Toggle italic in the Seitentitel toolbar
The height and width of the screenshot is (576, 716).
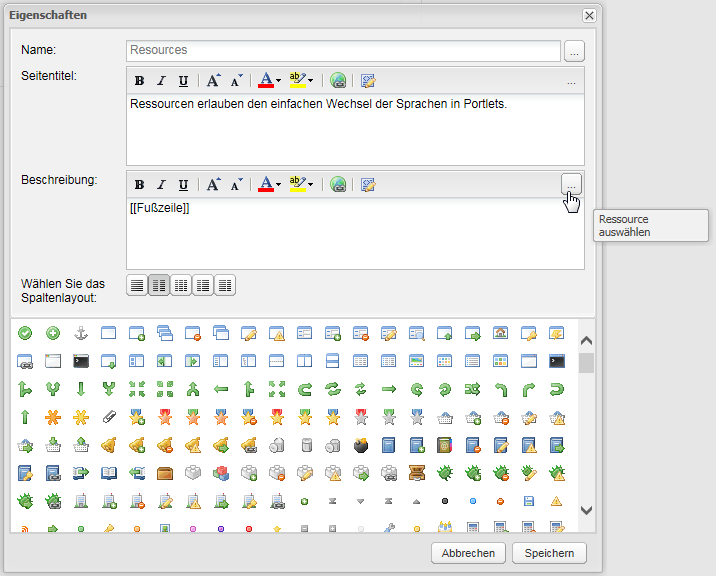[161, 81]
